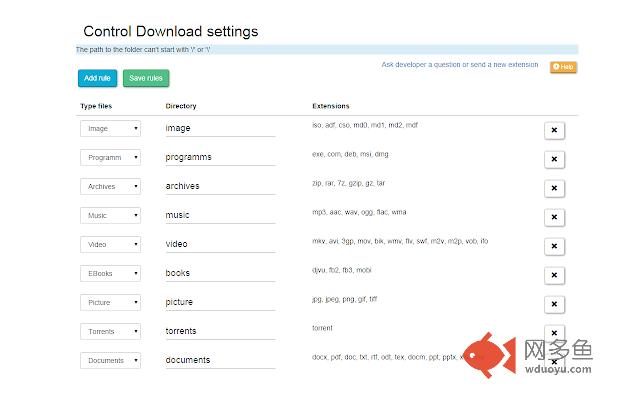Click the Save rules button

(x=146, y=78)
